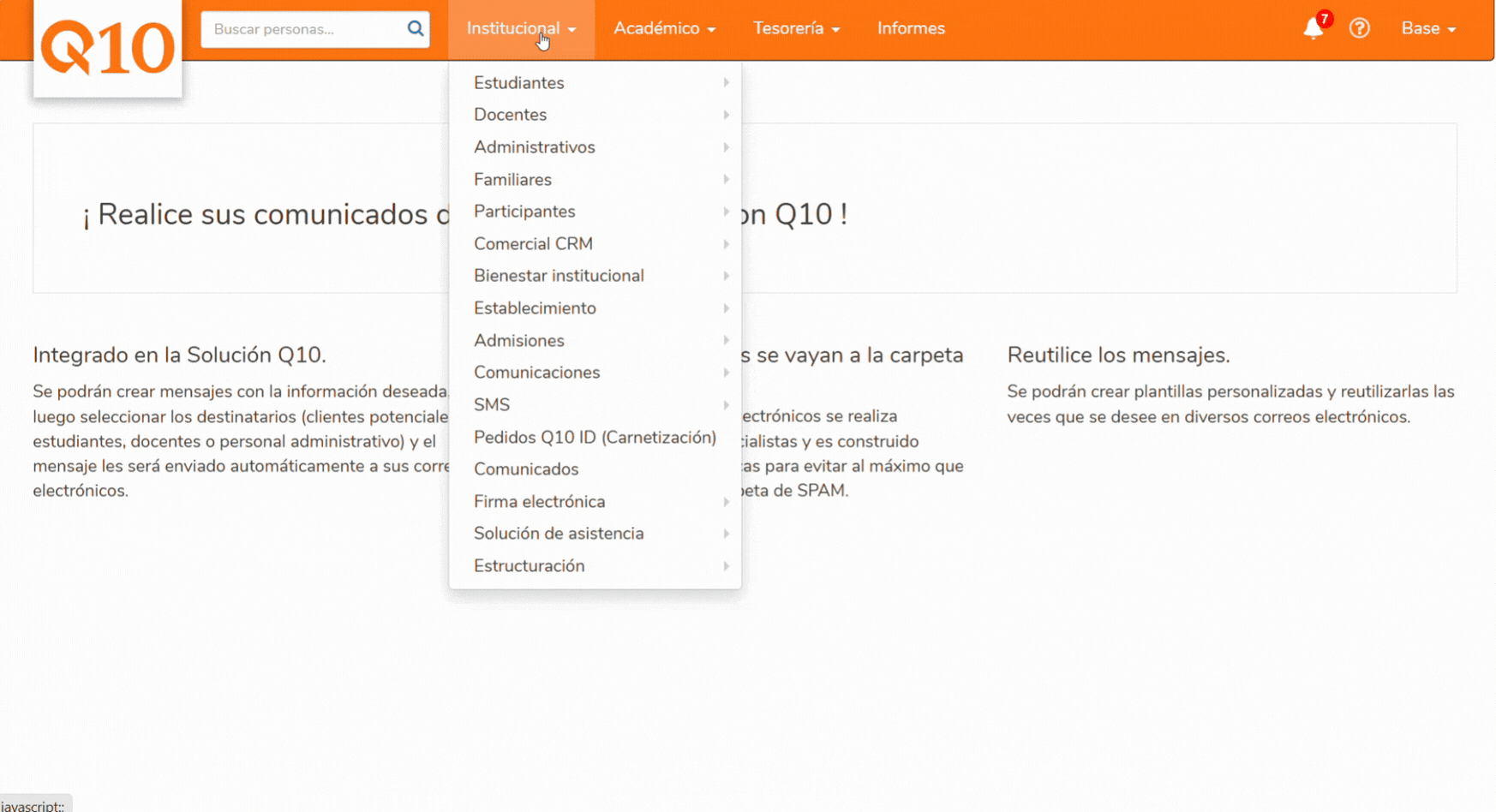Image resolution: width=1496 pixels, height=812 pixels.
Task: Select Pedidos Q10 ID (Carnetización)
Action: pos(595,438)
